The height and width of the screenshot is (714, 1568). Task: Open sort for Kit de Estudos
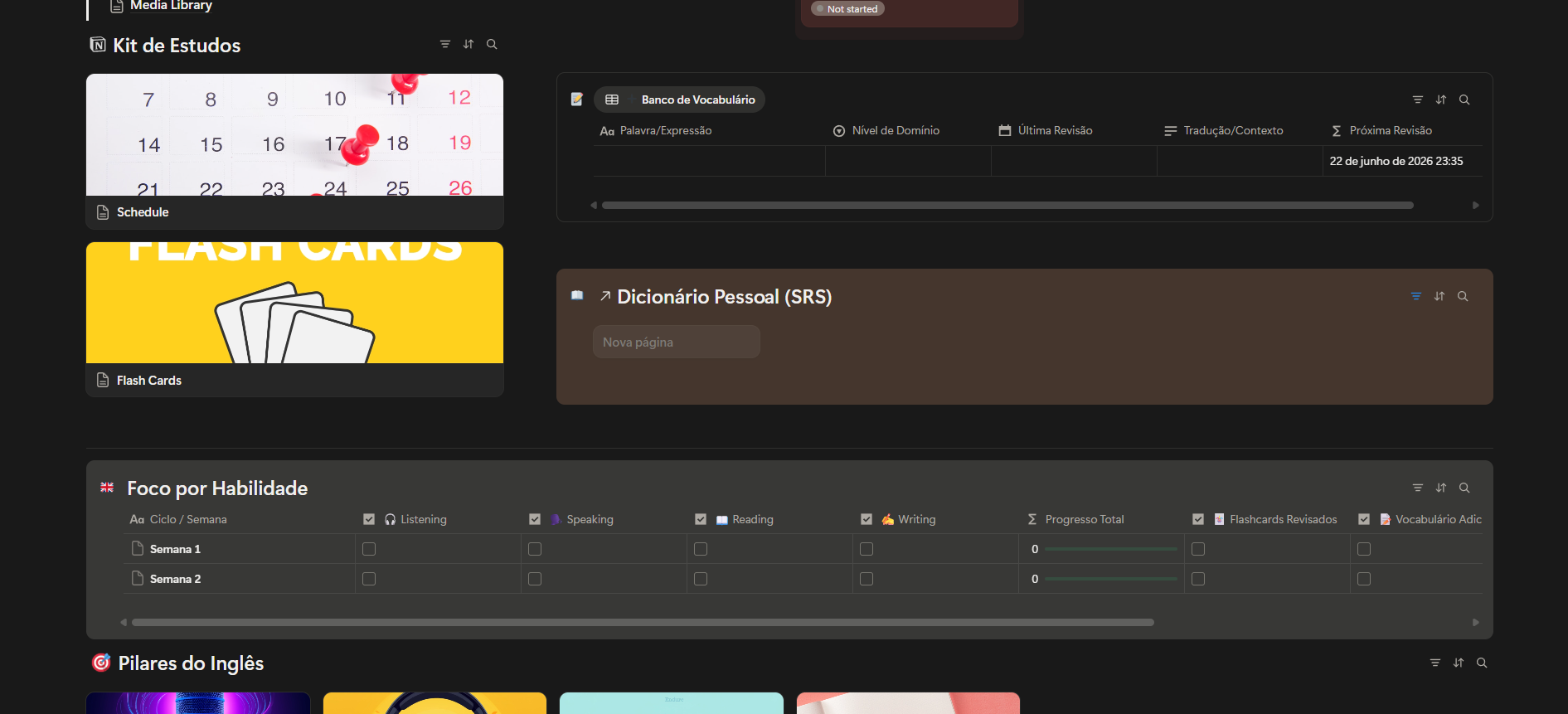[x=468, y=44]
